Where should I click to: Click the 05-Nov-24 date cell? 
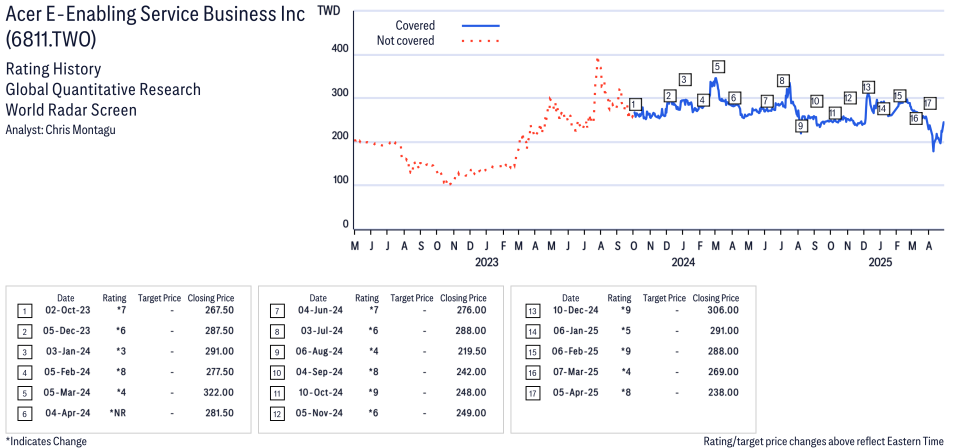tap(318, 412)
